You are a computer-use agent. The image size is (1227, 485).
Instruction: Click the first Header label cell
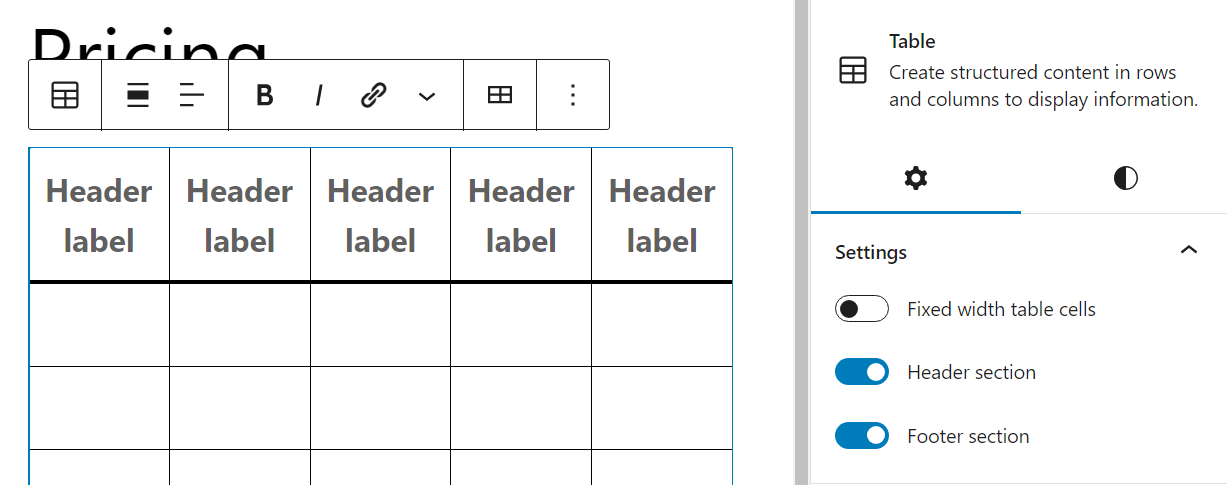point(99,215)
